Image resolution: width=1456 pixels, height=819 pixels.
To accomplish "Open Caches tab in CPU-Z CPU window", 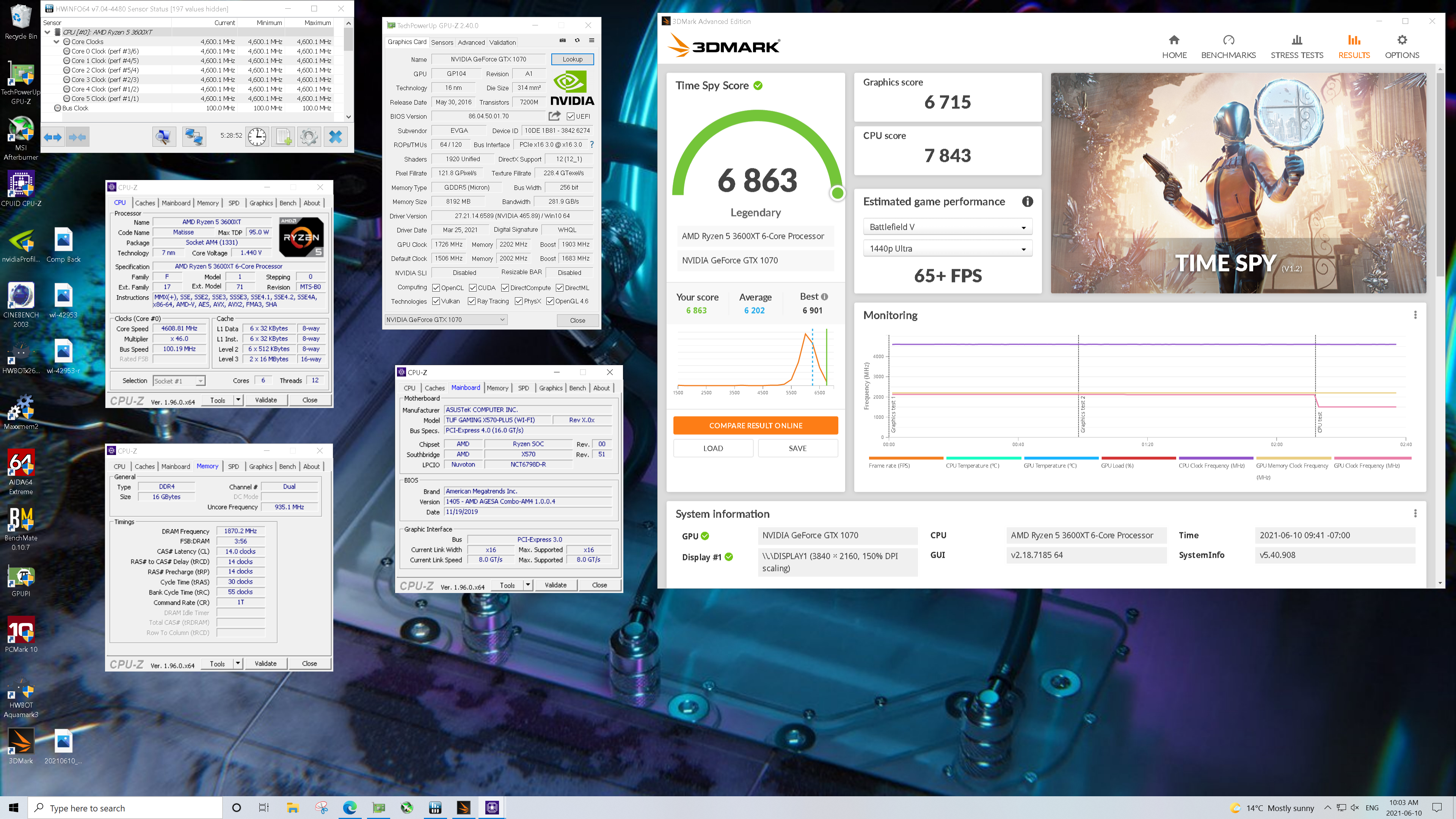I will tap(145, 203).
